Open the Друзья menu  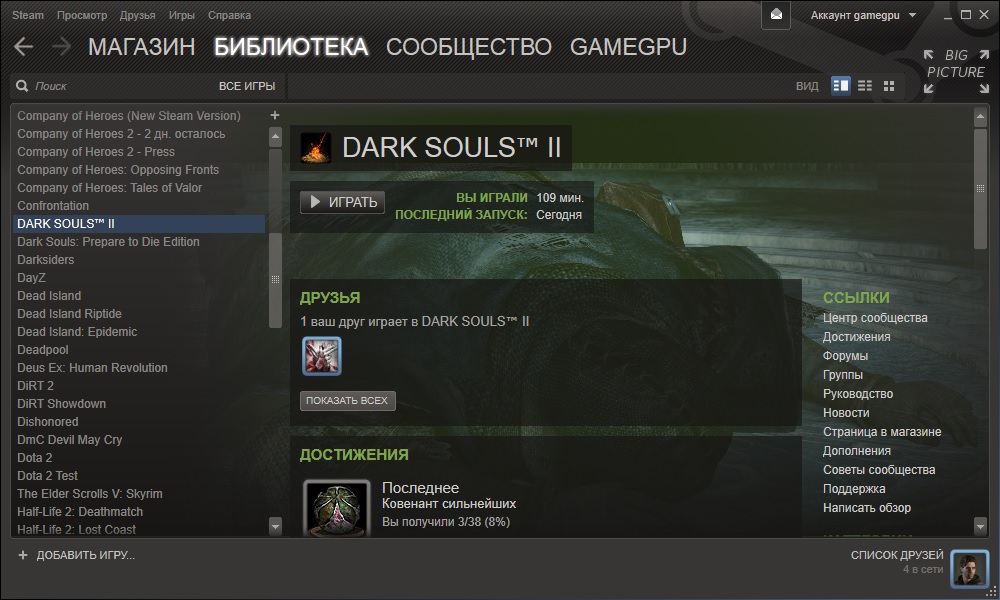(138, 15)
